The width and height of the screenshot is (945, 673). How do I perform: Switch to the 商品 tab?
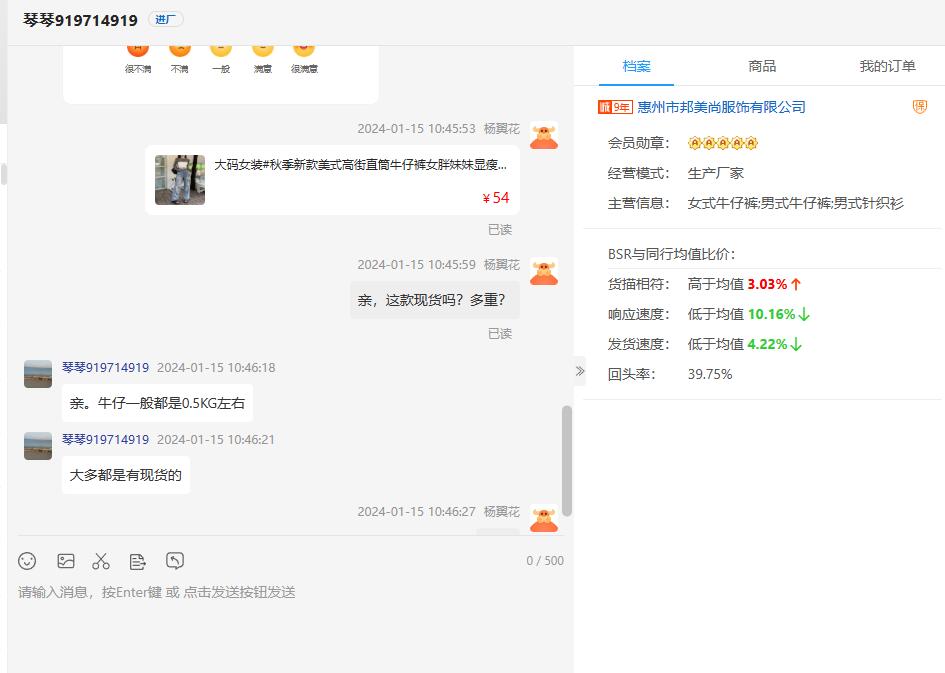tap(762, 66)
